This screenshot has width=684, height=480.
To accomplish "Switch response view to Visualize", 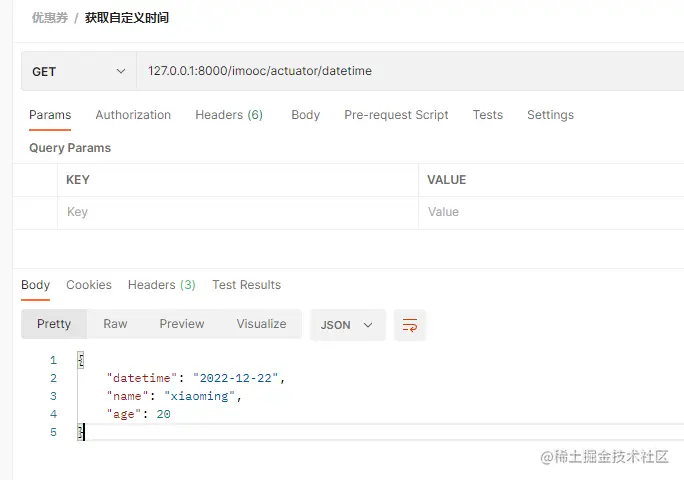I will [x=261, y=324].
